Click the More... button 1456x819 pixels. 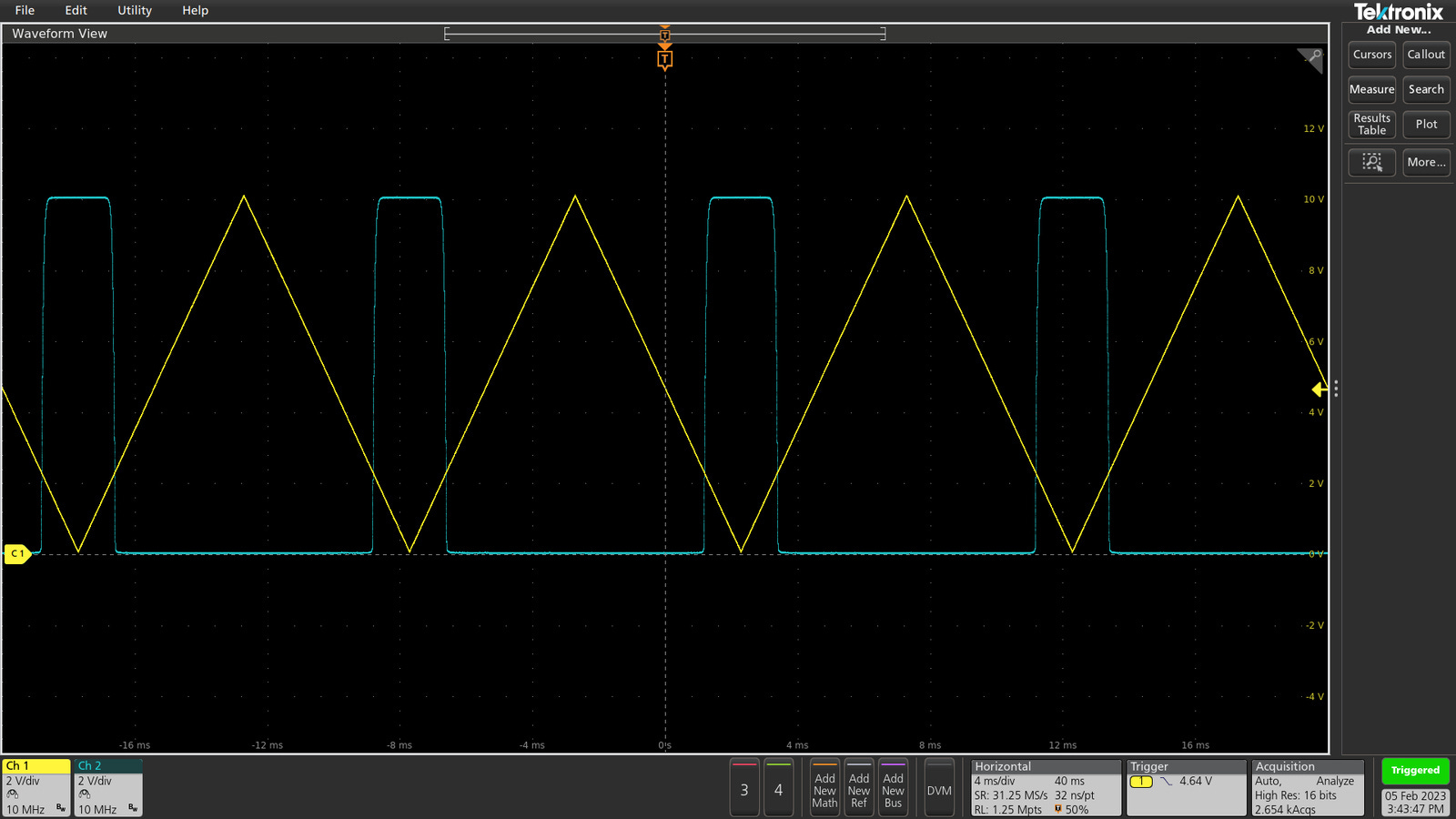[x=1425, y=162]
